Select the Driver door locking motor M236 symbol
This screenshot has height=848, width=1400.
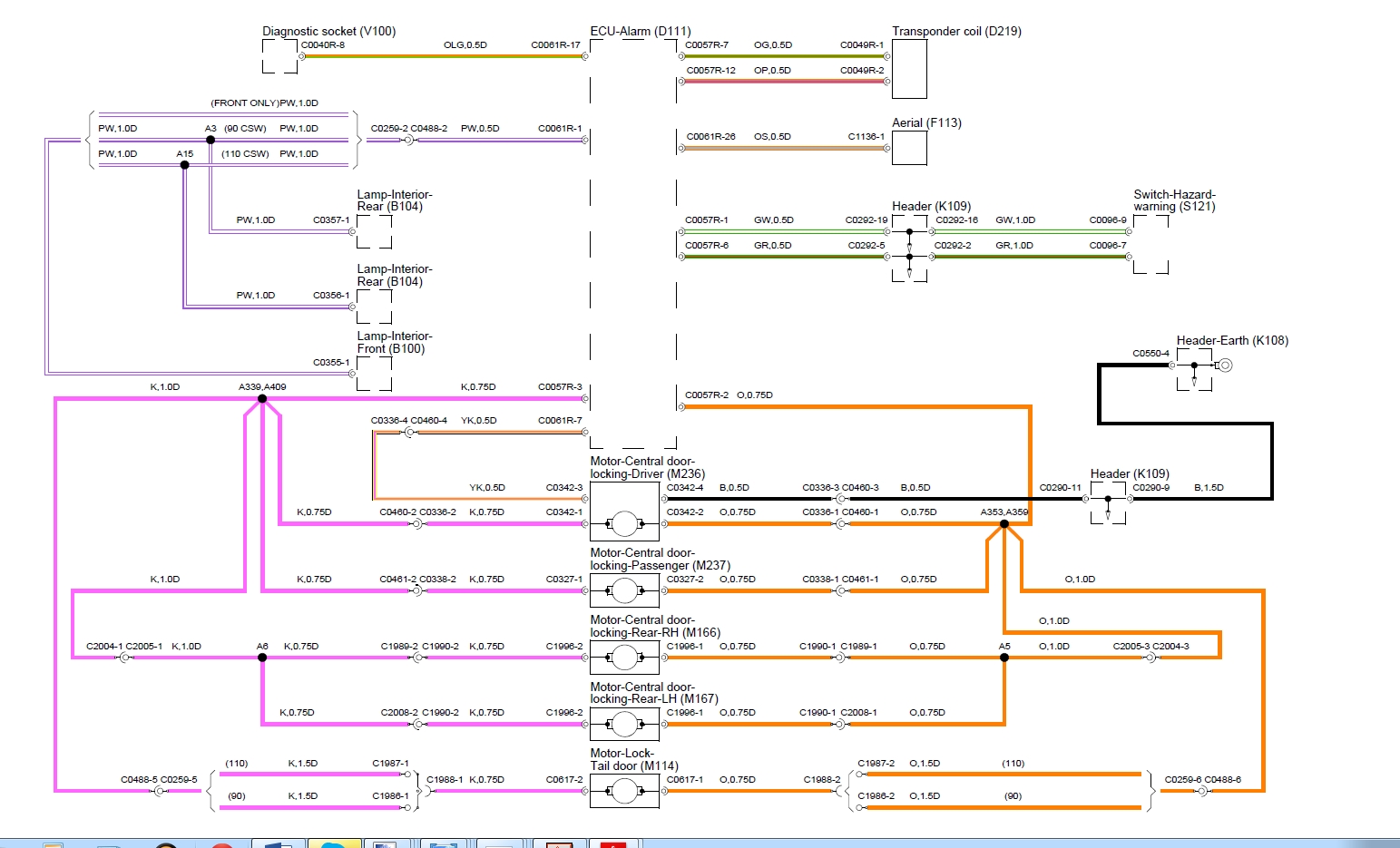coord(624,523)
